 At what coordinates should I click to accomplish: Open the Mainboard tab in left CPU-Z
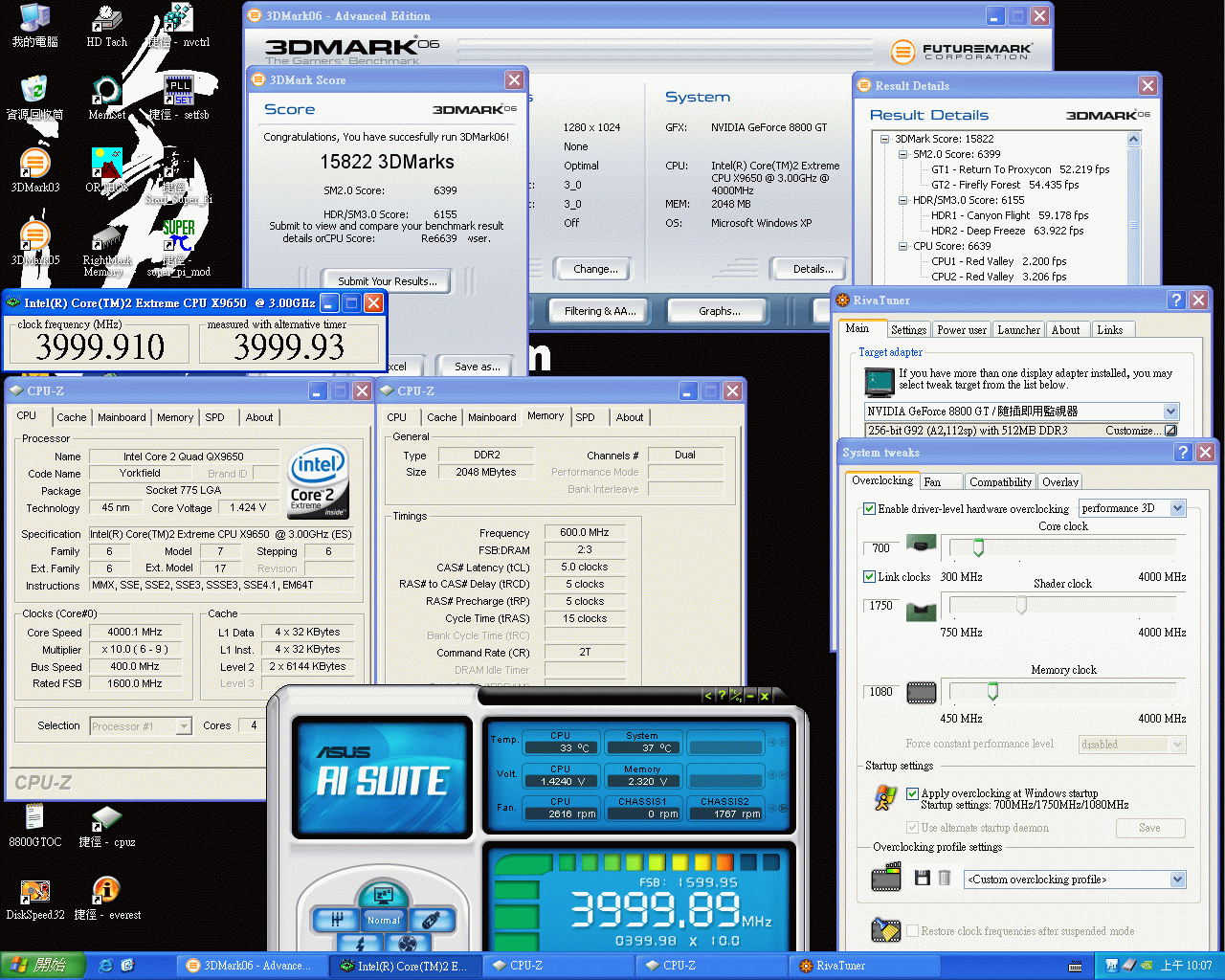(122, 417)
